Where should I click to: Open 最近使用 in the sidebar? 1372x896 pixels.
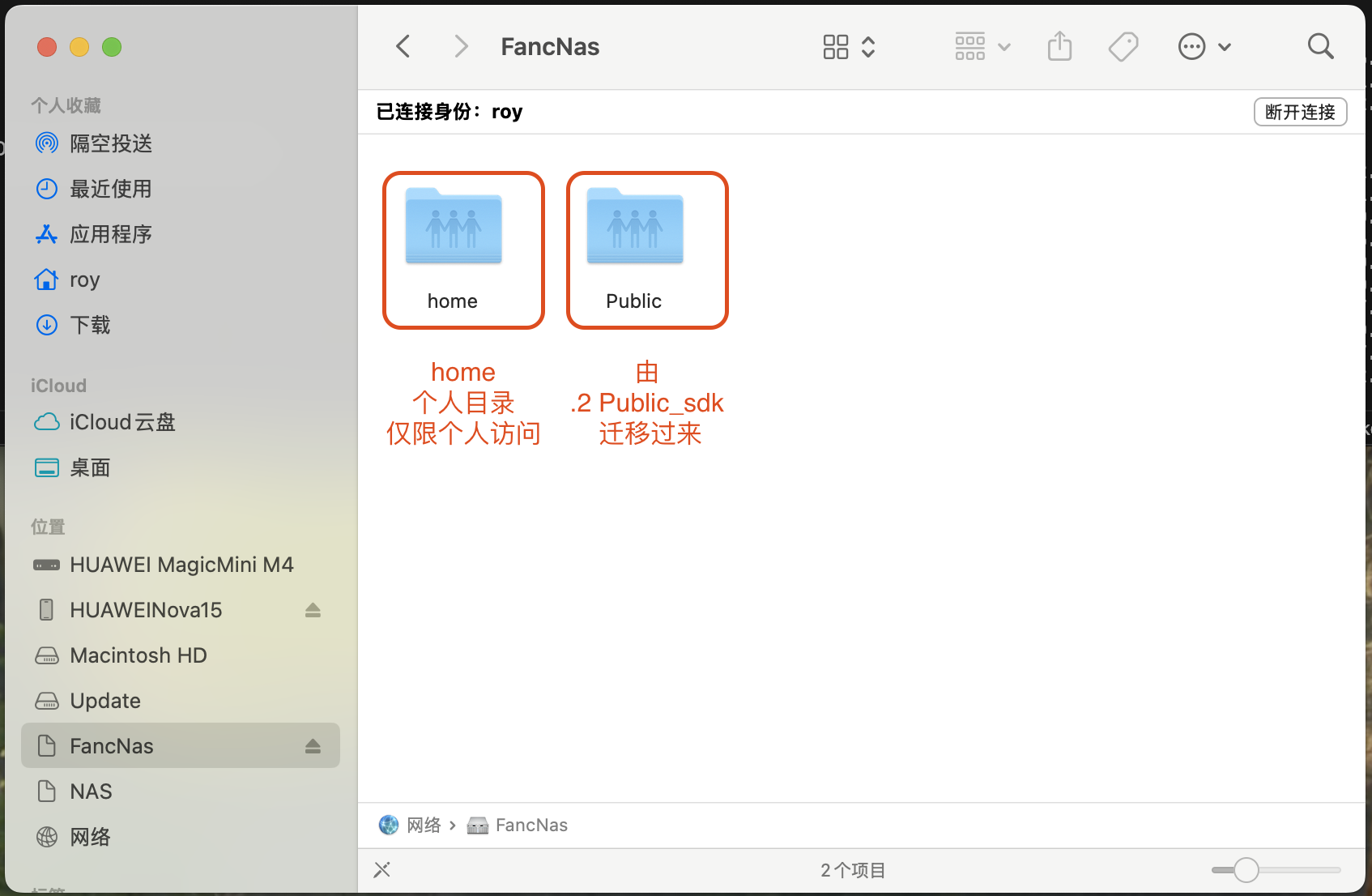pyautogui.click(x=181, y=189)
